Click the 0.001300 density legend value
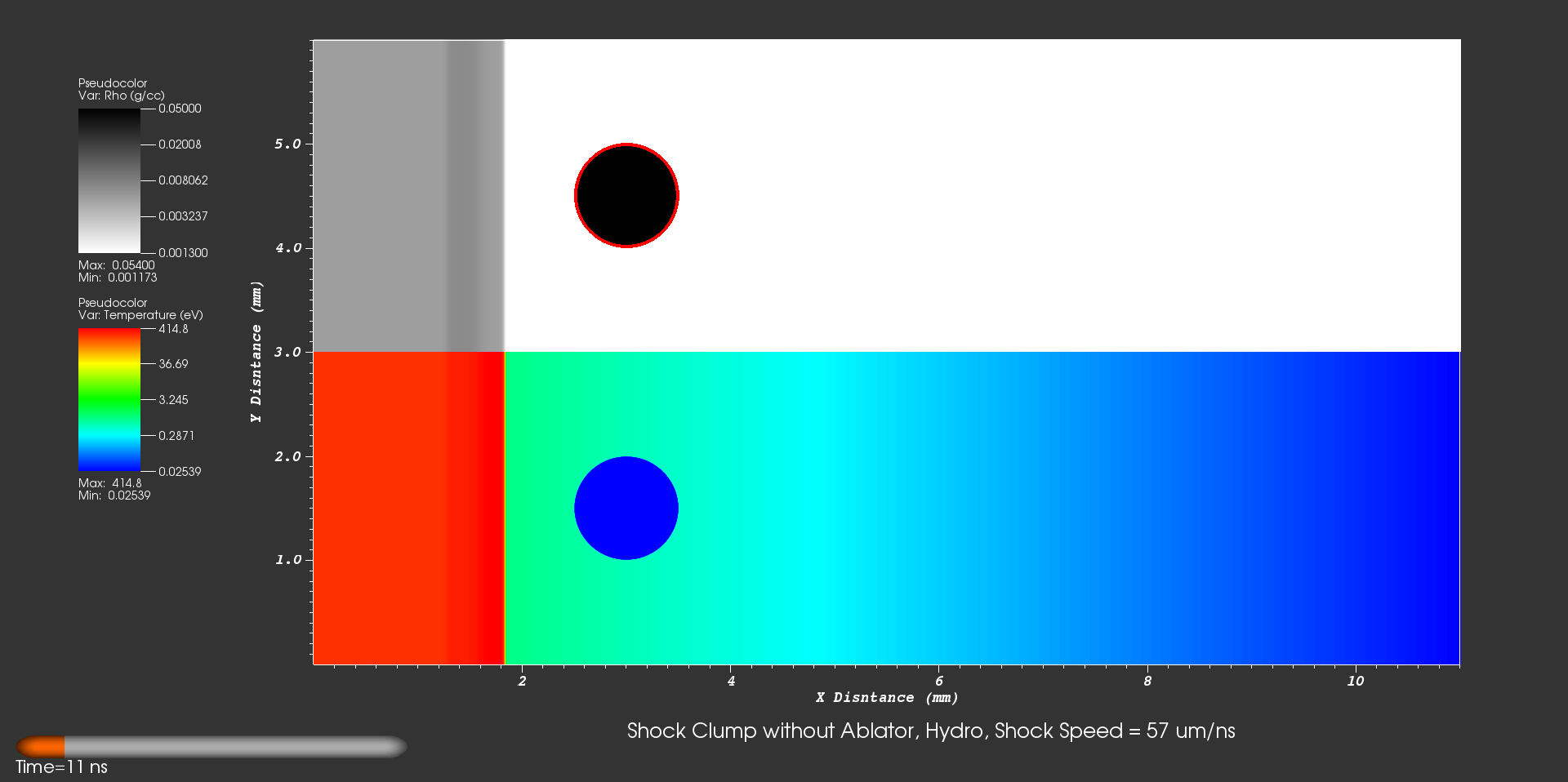 point(183,253)
